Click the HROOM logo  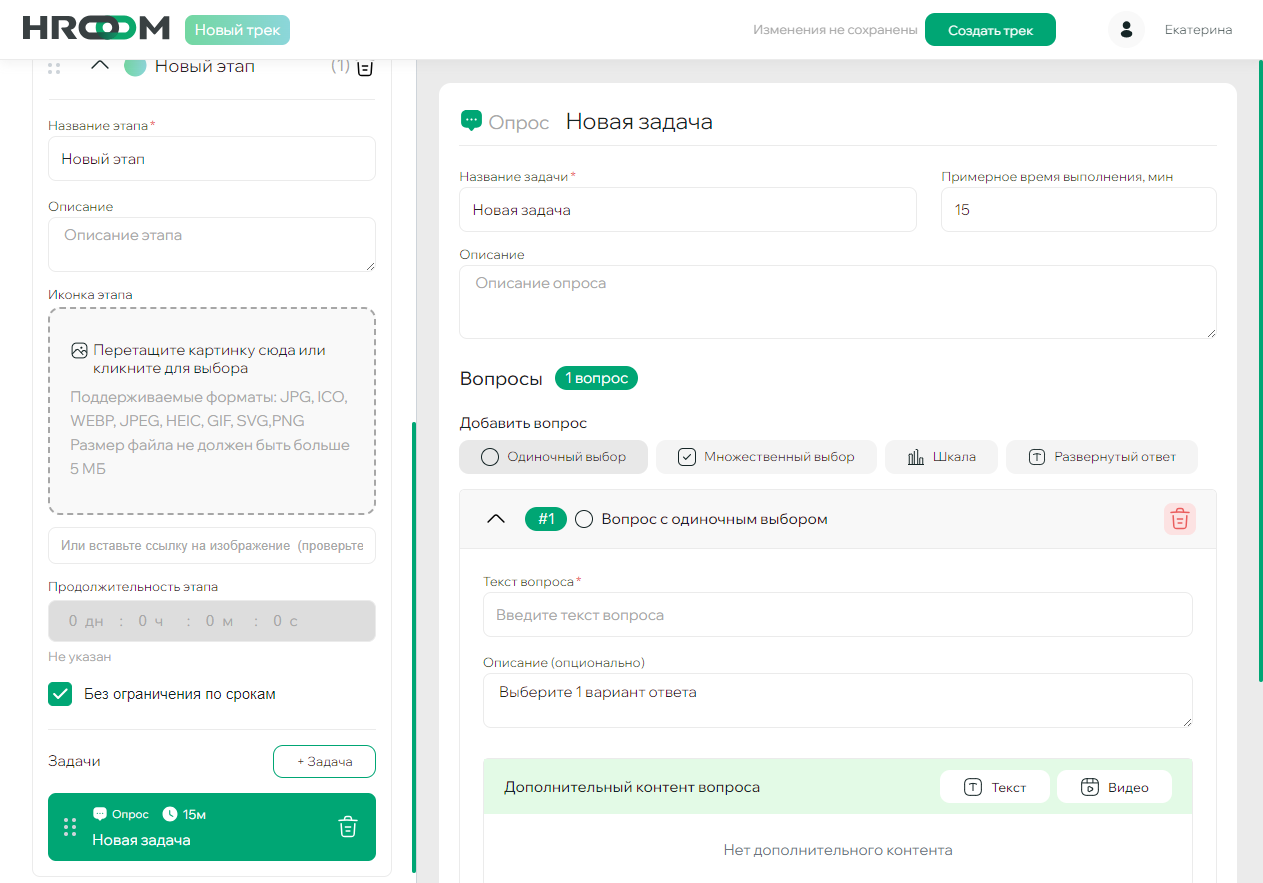(95, 29)
